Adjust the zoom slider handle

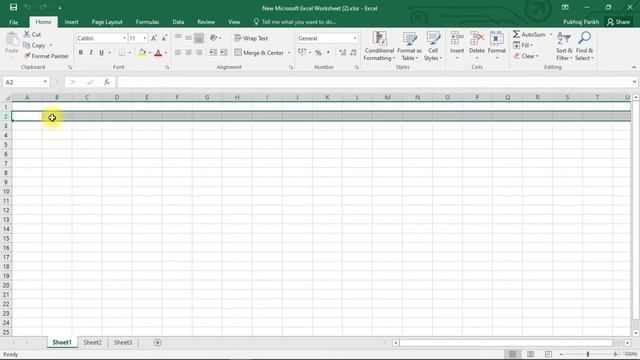(x=588, y=354)
